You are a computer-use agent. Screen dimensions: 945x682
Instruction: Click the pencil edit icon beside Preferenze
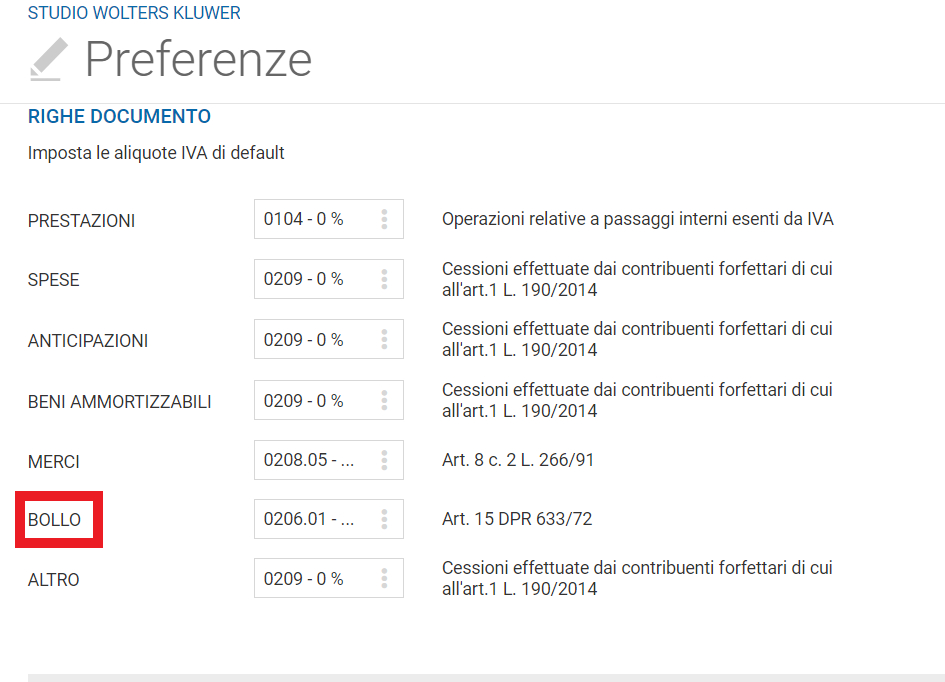48,59
